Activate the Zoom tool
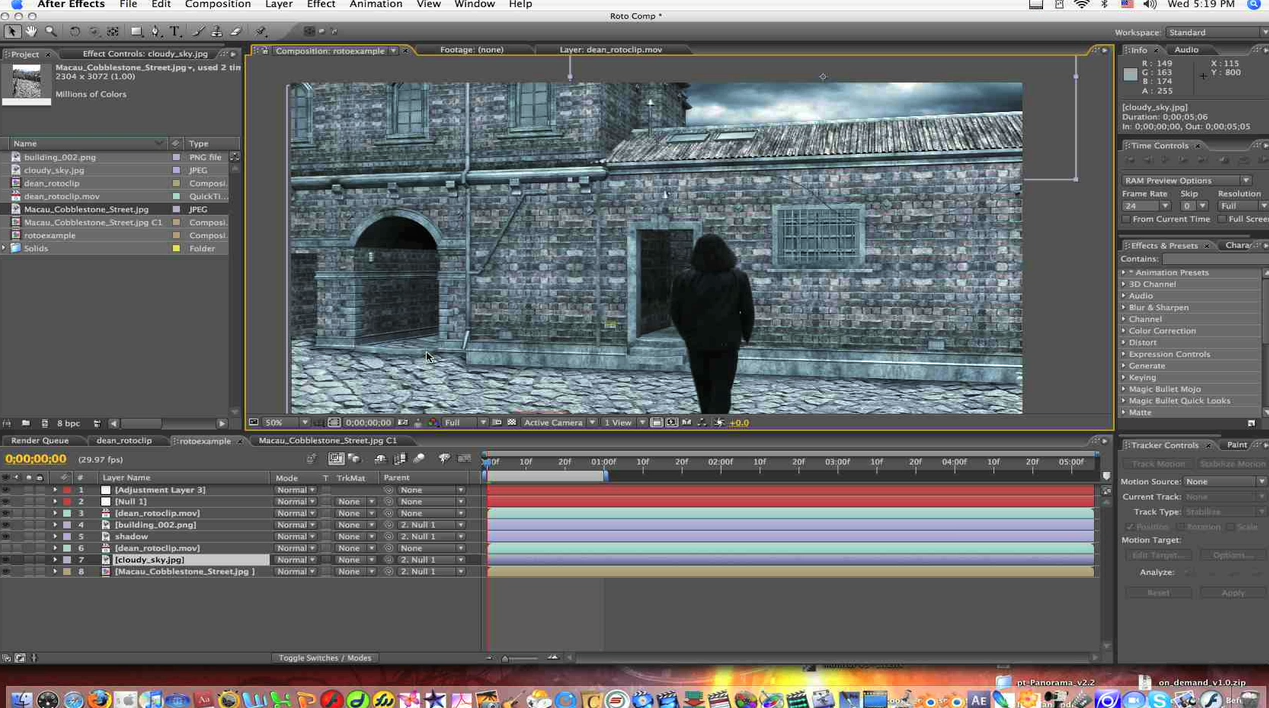The width and height of the screenshot is (1269, 708). pos(51,32)
